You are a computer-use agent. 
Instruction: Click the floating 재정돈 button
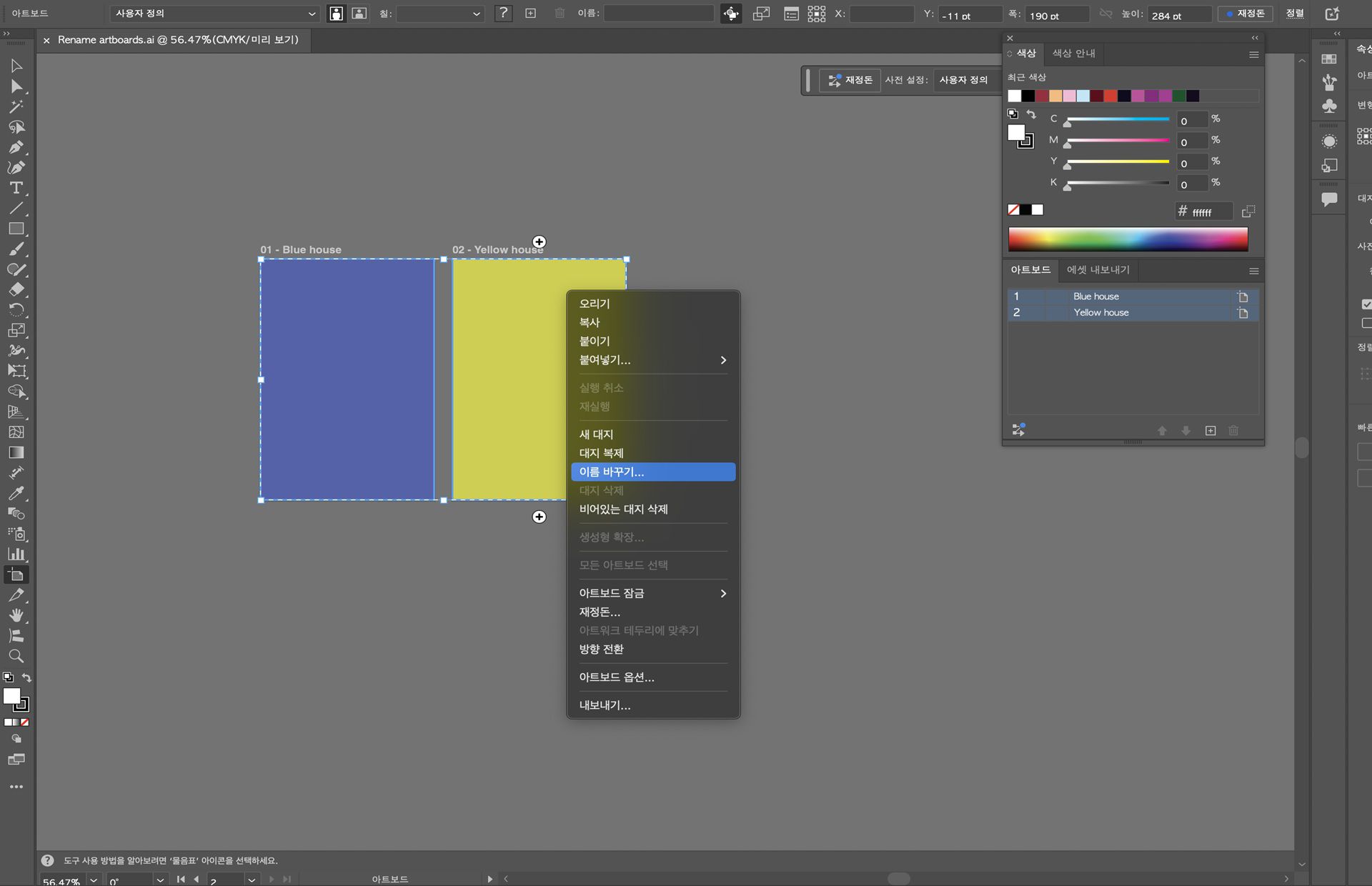point(850,80)
